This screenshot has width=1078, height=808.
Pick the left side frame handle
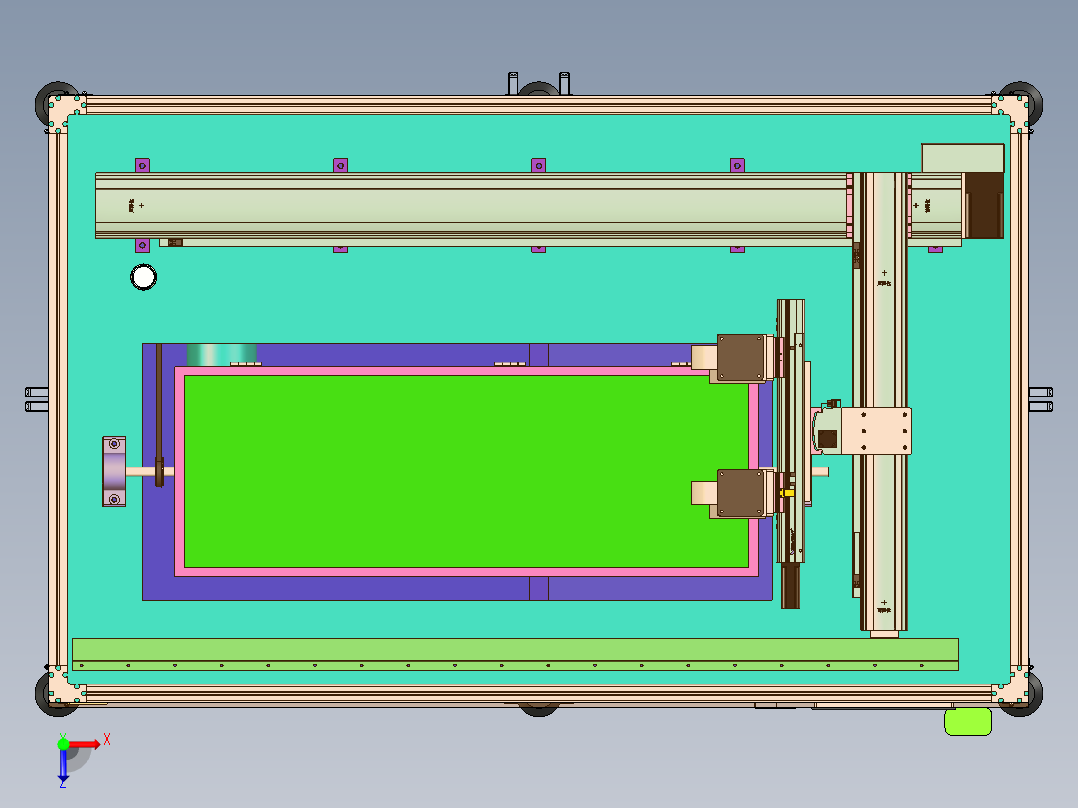(x=36, y=400)
